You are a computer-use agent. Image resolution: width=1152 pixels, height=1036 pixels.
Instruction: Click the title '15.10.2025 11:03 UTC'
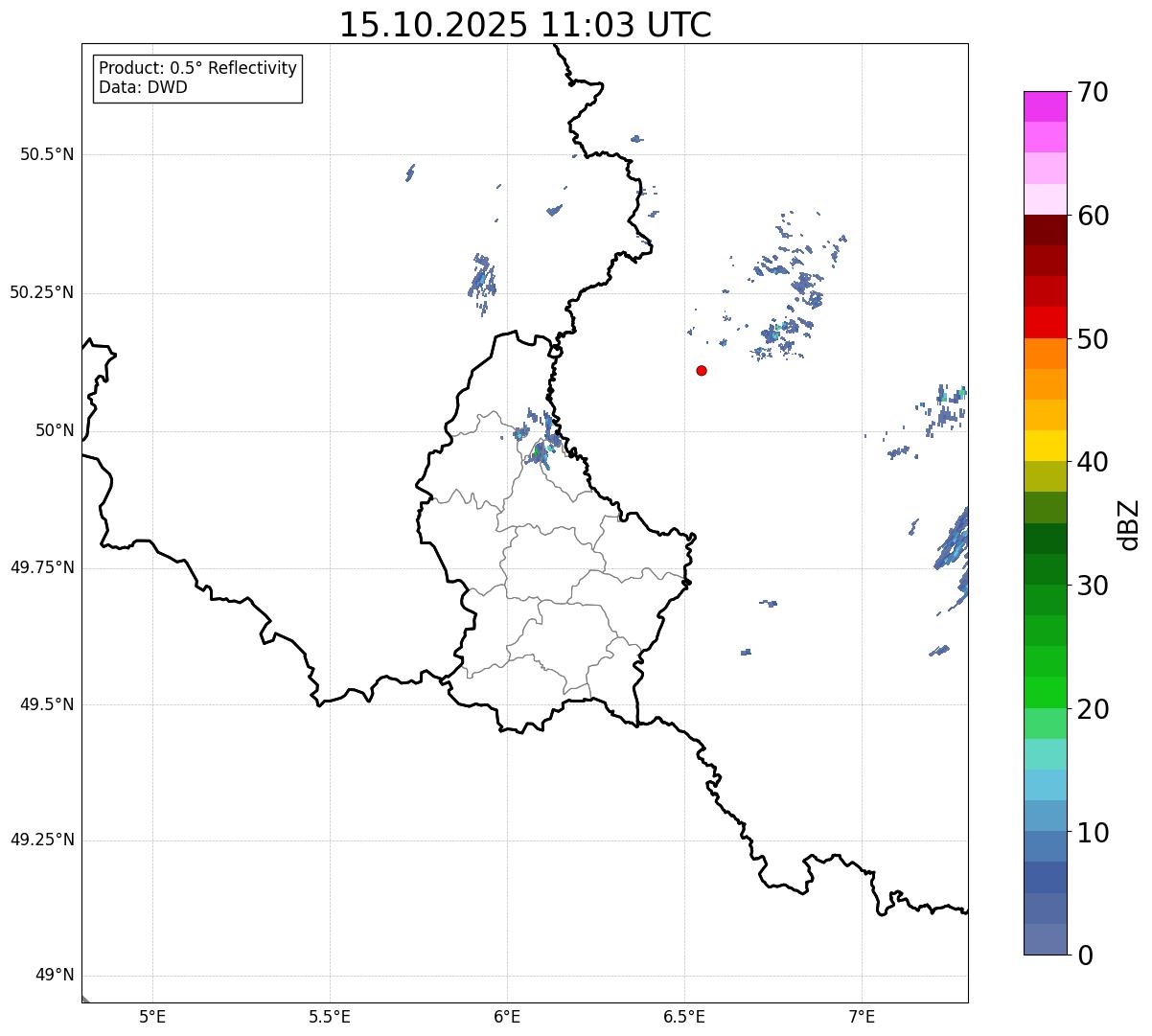[525, 25]
